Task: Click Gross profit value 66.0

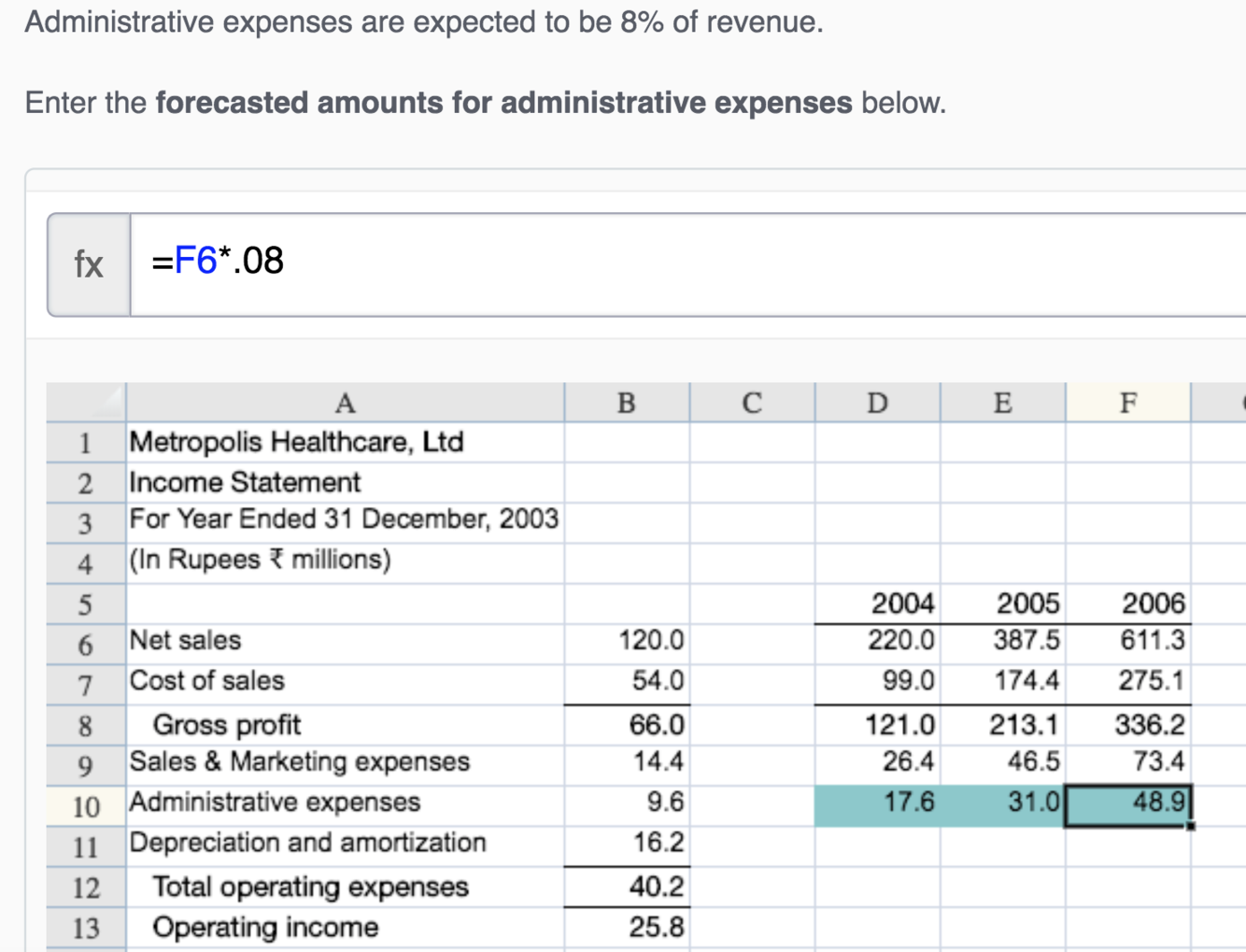Action: (x=627, y=725)
